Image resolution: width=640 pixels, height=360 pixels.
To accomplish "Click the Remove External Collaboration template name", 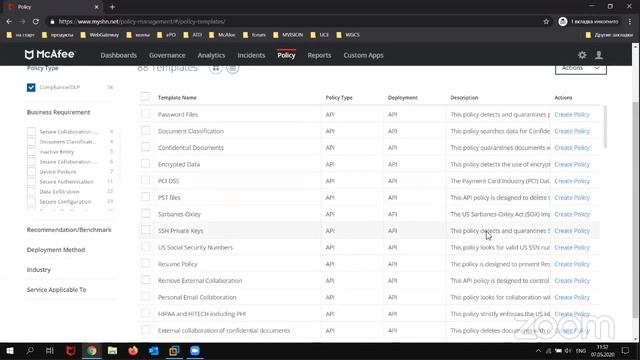I will point(200,281).
